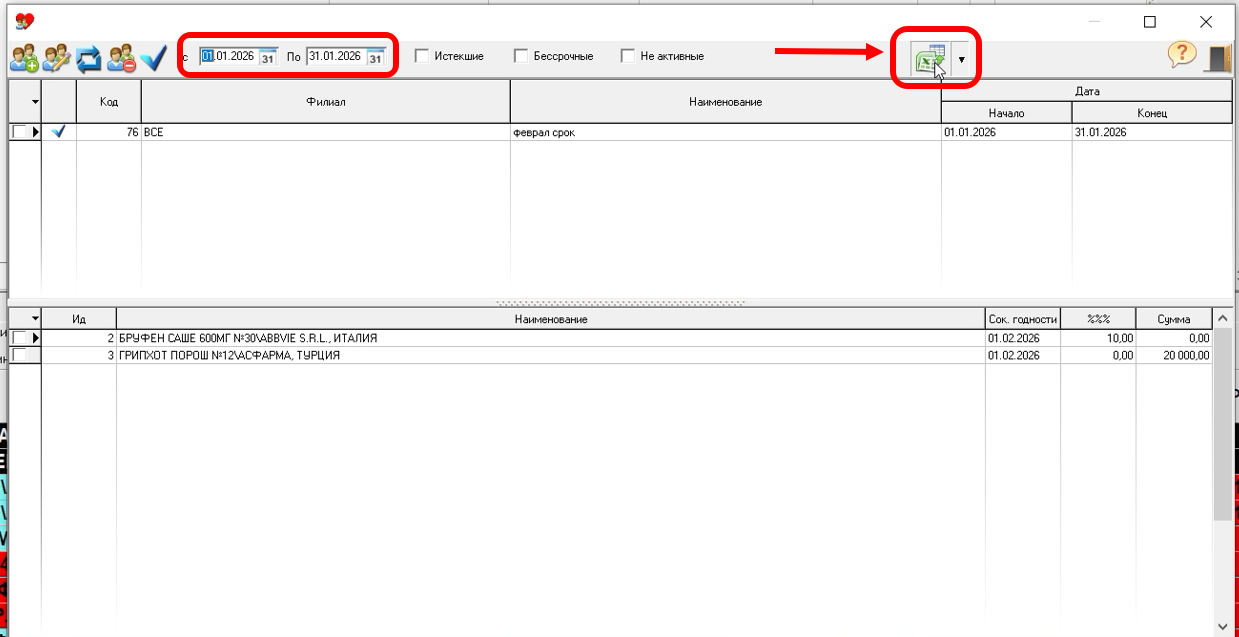Click the expiry date of БРУФЕН row
Screen dimensions: 1239x637
pyautogui.click(x=1023, y=338)
